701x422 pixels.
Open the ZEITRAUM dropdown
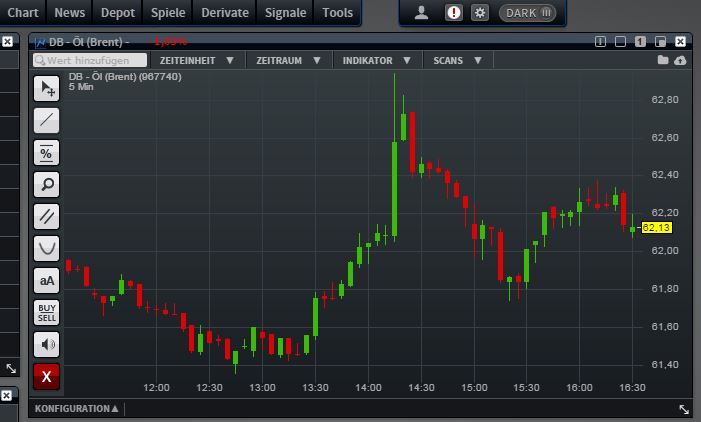[289, 60]
